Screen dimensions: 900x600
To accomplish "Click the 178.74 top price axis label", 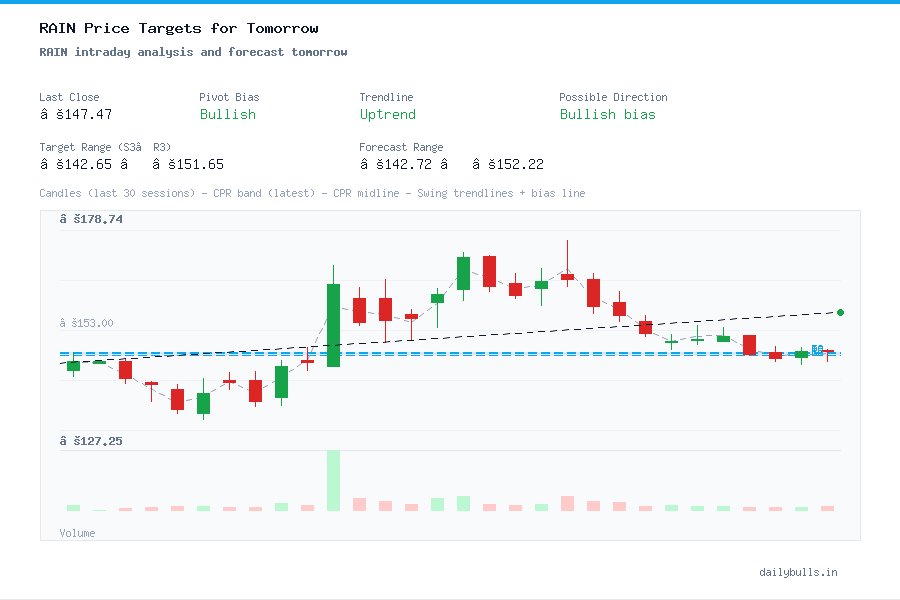I will click(91, 219).
